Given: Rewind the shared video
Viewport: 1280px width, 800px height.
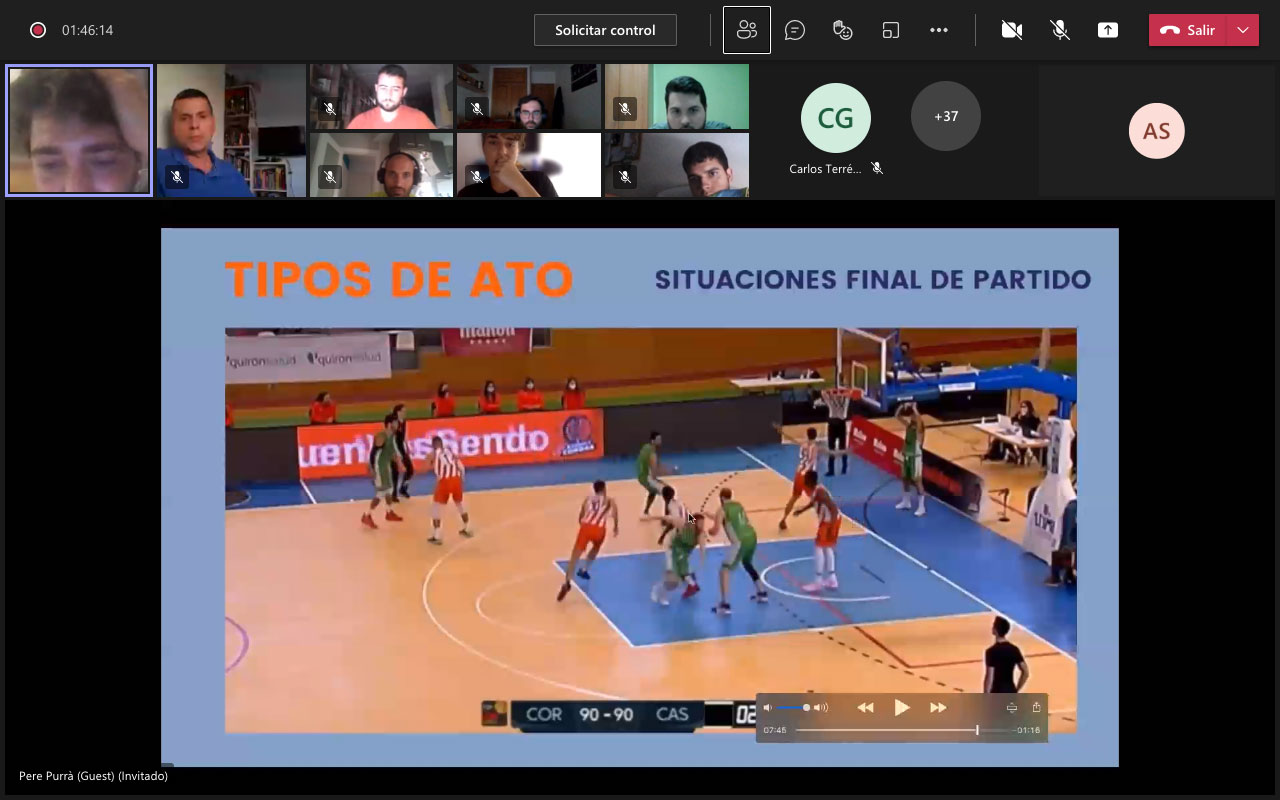Looking at the screenshot, I should coord(866,707).
